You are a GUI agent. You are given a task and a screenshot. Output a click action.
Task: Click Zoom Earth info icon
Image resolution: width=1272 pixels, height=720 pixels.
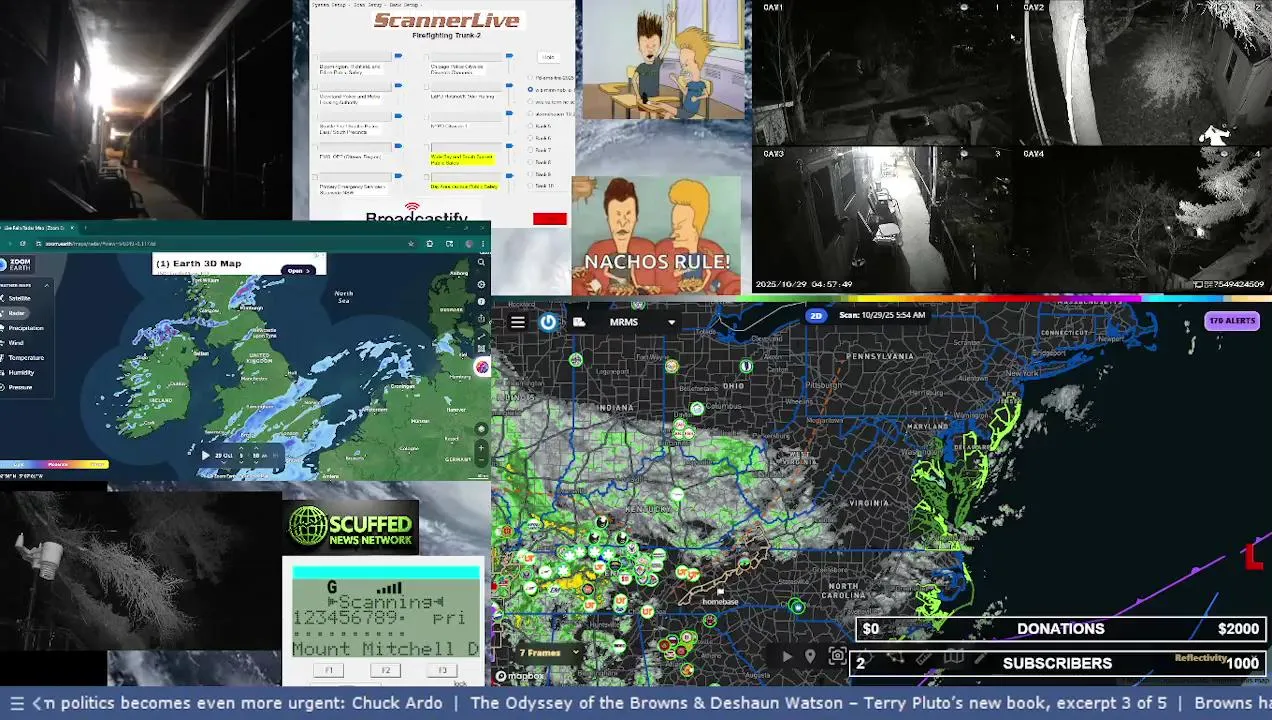tap(481, 301)
